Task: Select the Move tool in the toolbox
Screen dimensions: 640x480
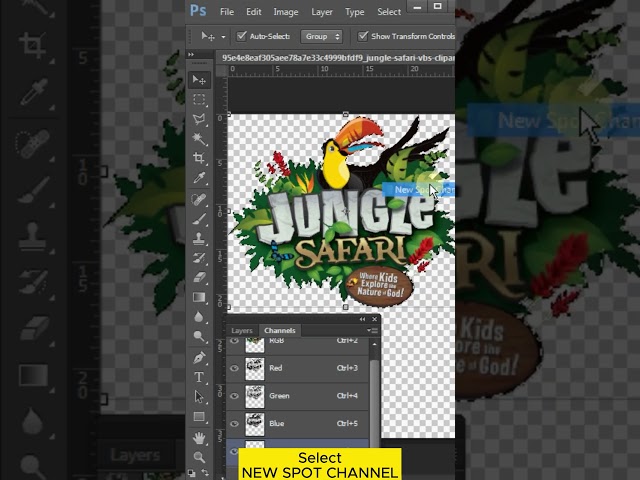Action: pyautogui.click(x=199, y=80)
